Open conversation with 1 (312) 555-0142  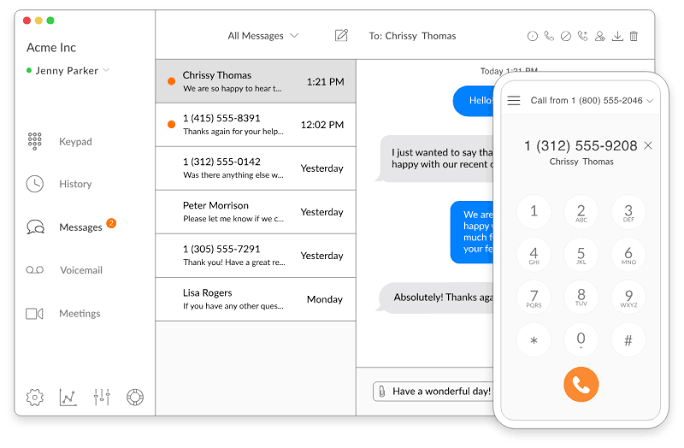pos(256,168)
